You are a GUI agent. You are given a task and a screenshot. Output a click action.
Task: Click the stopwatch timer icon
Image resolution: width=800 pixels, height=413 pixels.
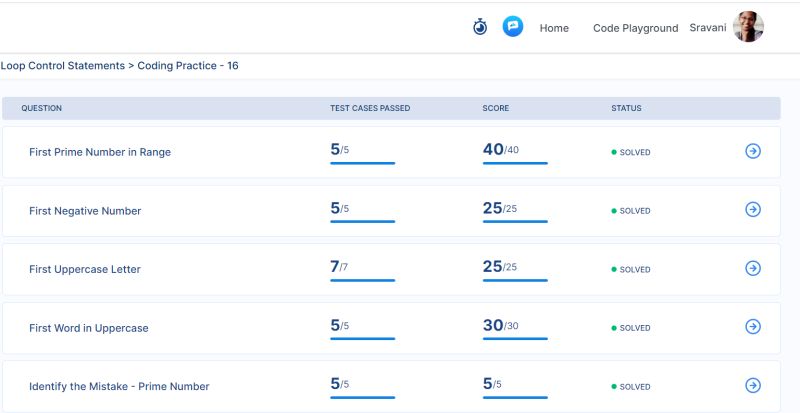[480, 27]
